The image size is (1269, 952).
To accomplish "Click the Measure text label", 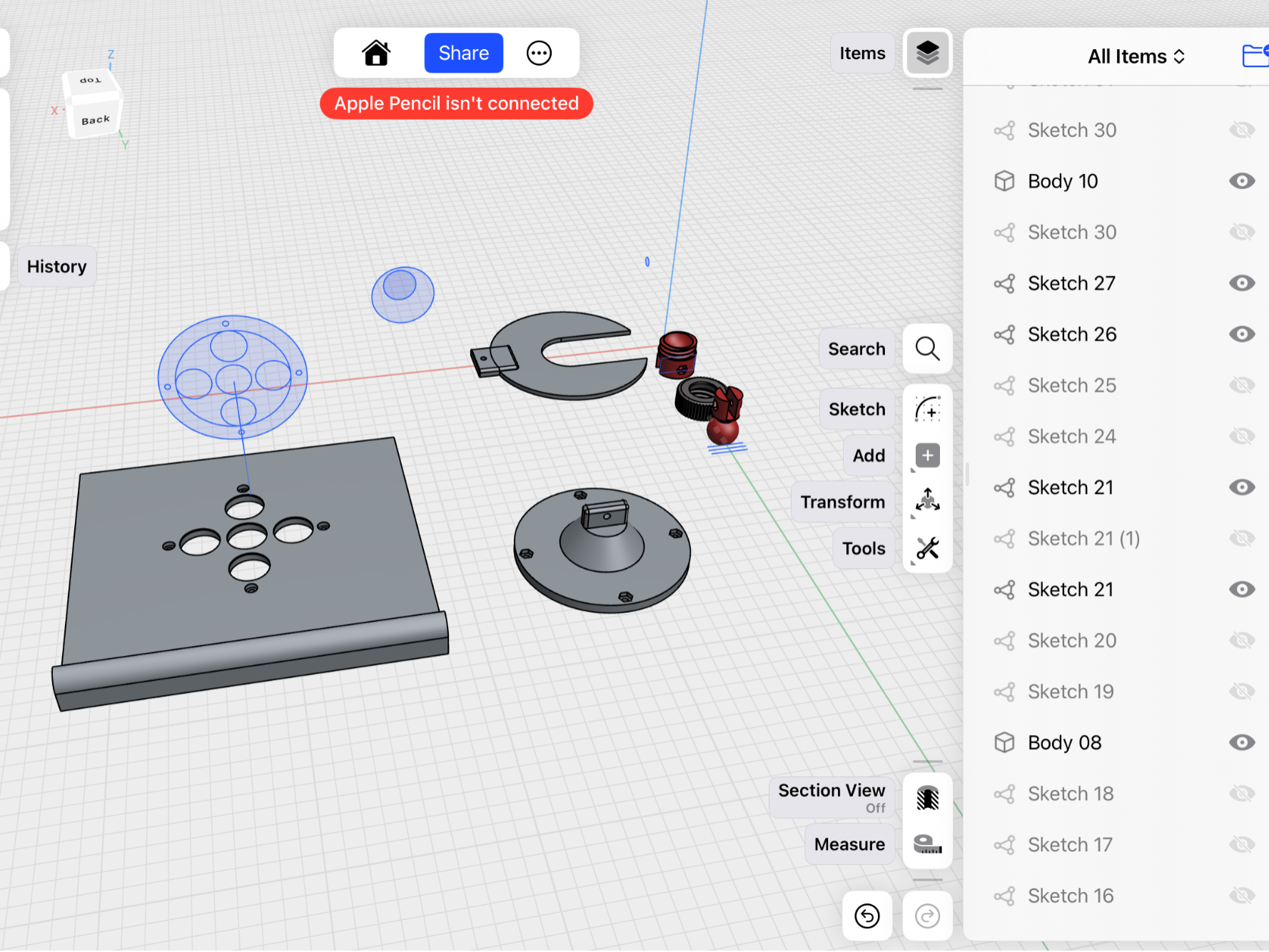I will pyautogui.click(x=849, y=844).
